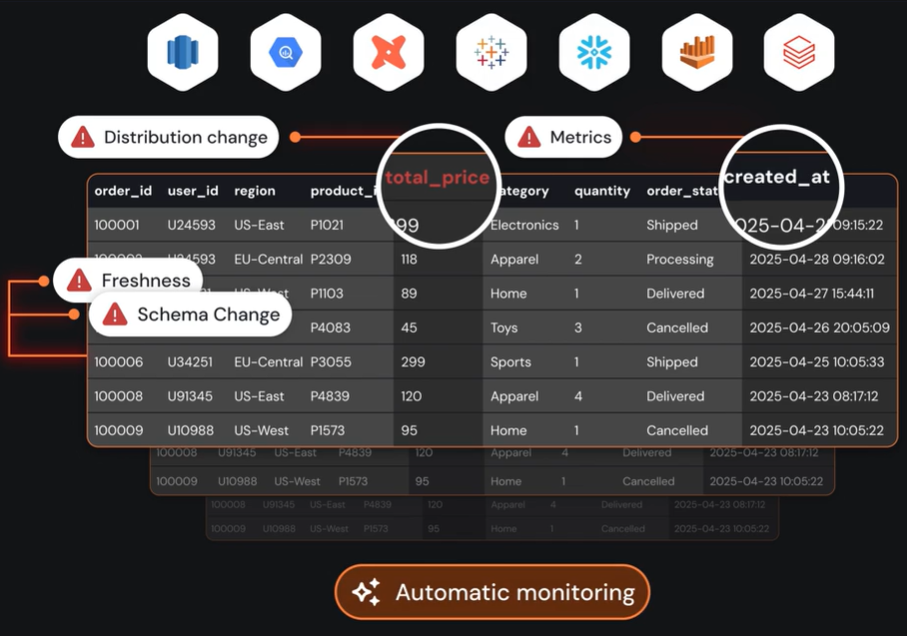This screenshot has width=907, height=636.
Task: Click timestamp 2025-04-25 10:05:33
Action: (817, 362)
